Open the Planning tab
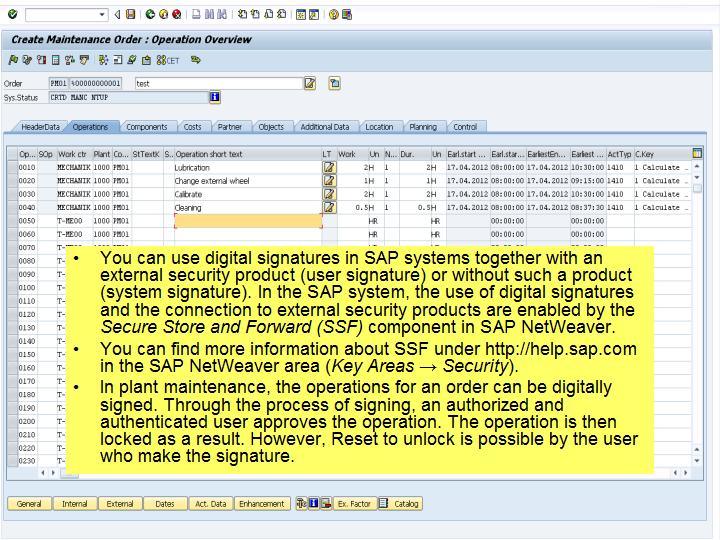 [x=423, y=127]
